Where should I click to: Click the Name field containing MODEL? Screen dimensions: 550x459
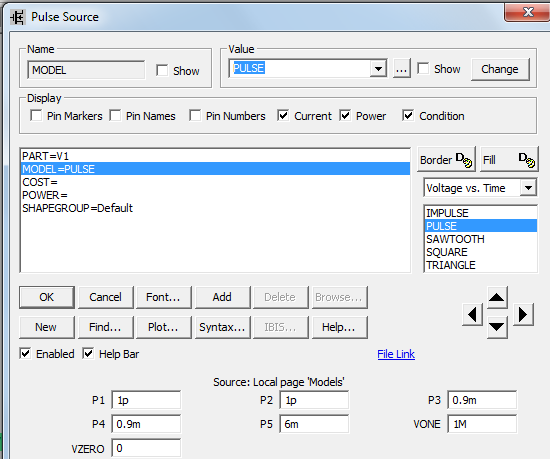point(86,70)
